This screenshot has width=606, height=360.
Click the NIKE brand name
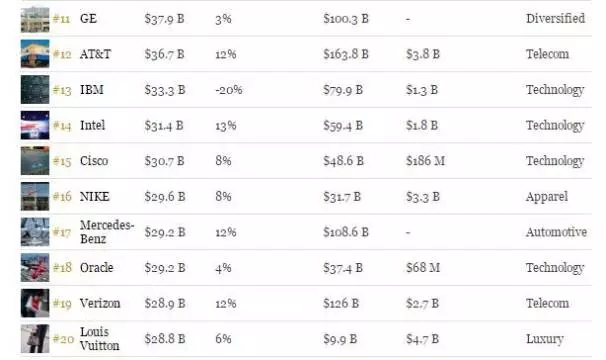click(x=95, y=196)
